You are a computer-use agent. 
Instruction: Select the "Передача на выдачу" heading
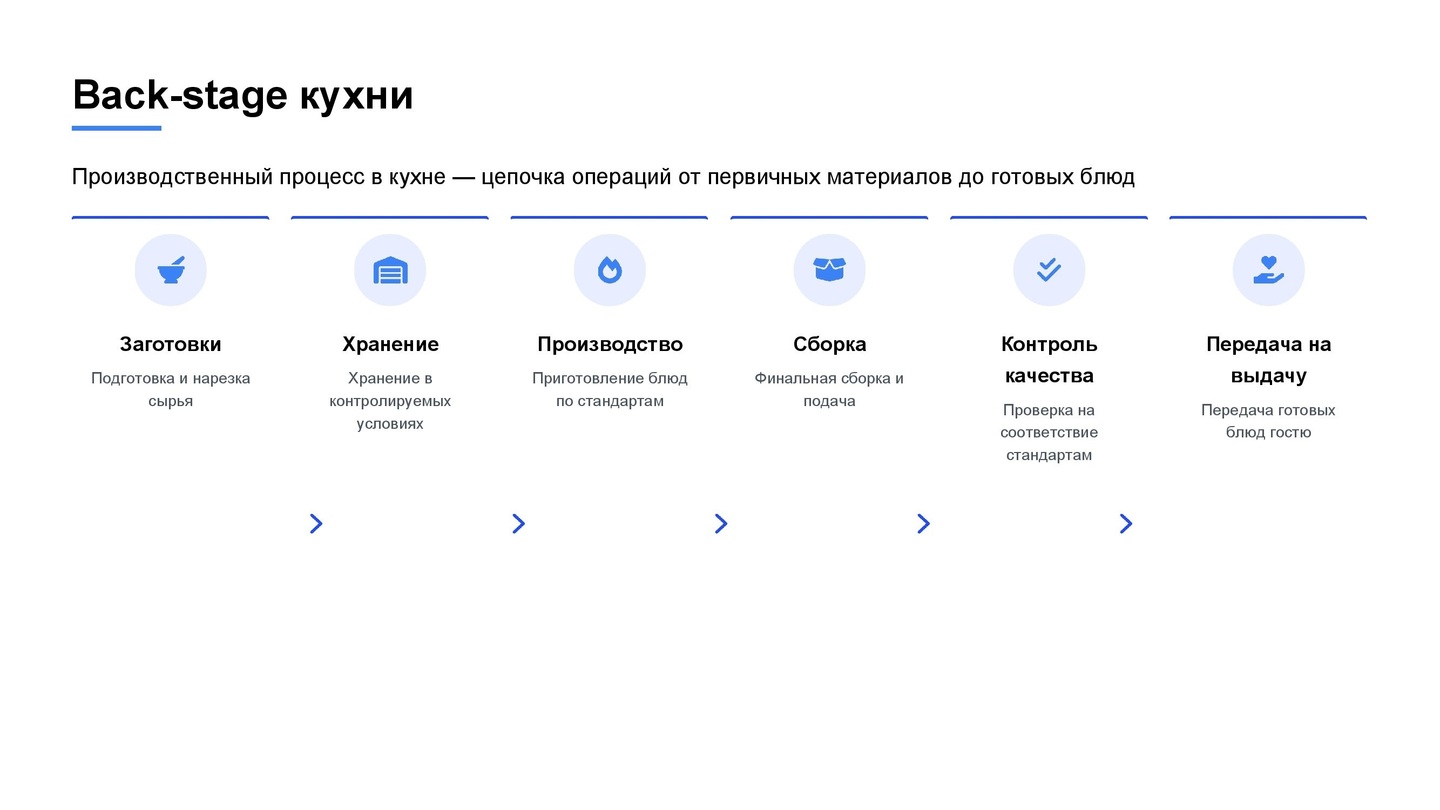click(1269, 360)
